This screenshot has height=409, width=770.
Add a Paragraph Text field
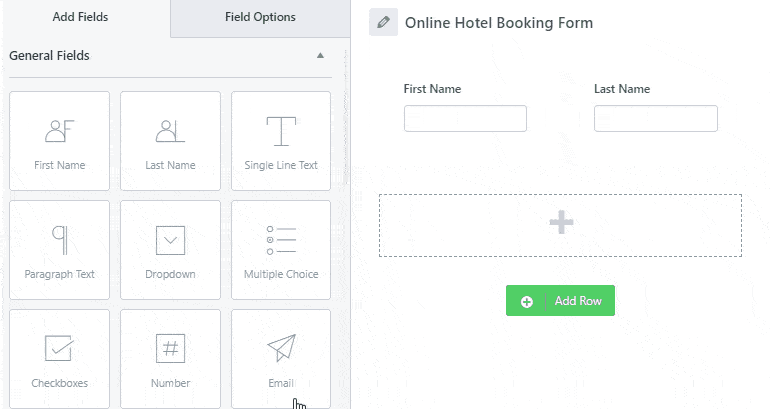click(x=59, y=250)
